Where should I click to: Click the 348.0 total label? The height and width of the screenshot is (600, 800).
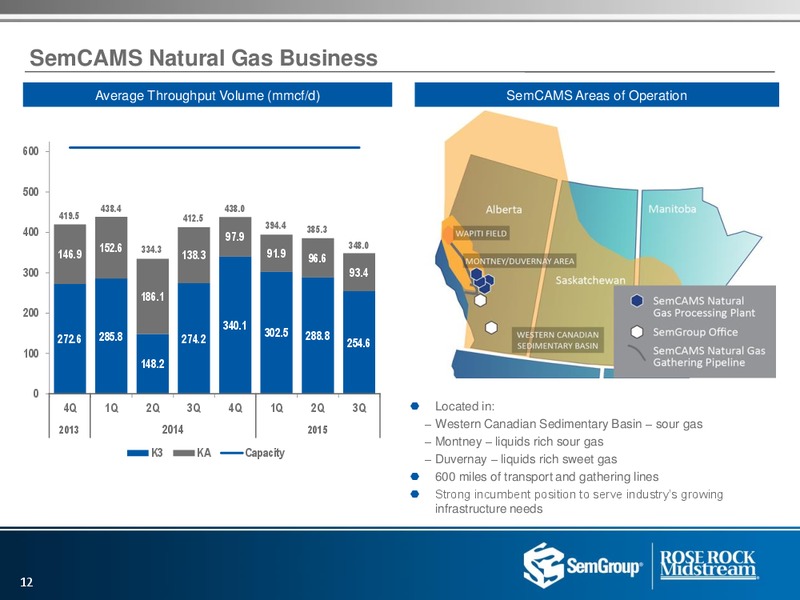(359, 245)
